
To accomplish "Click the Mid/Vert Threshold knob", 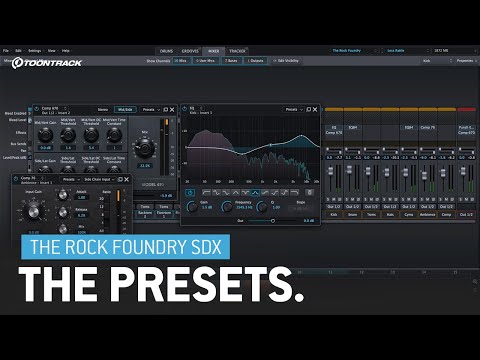I will click(x=68, y=135).
